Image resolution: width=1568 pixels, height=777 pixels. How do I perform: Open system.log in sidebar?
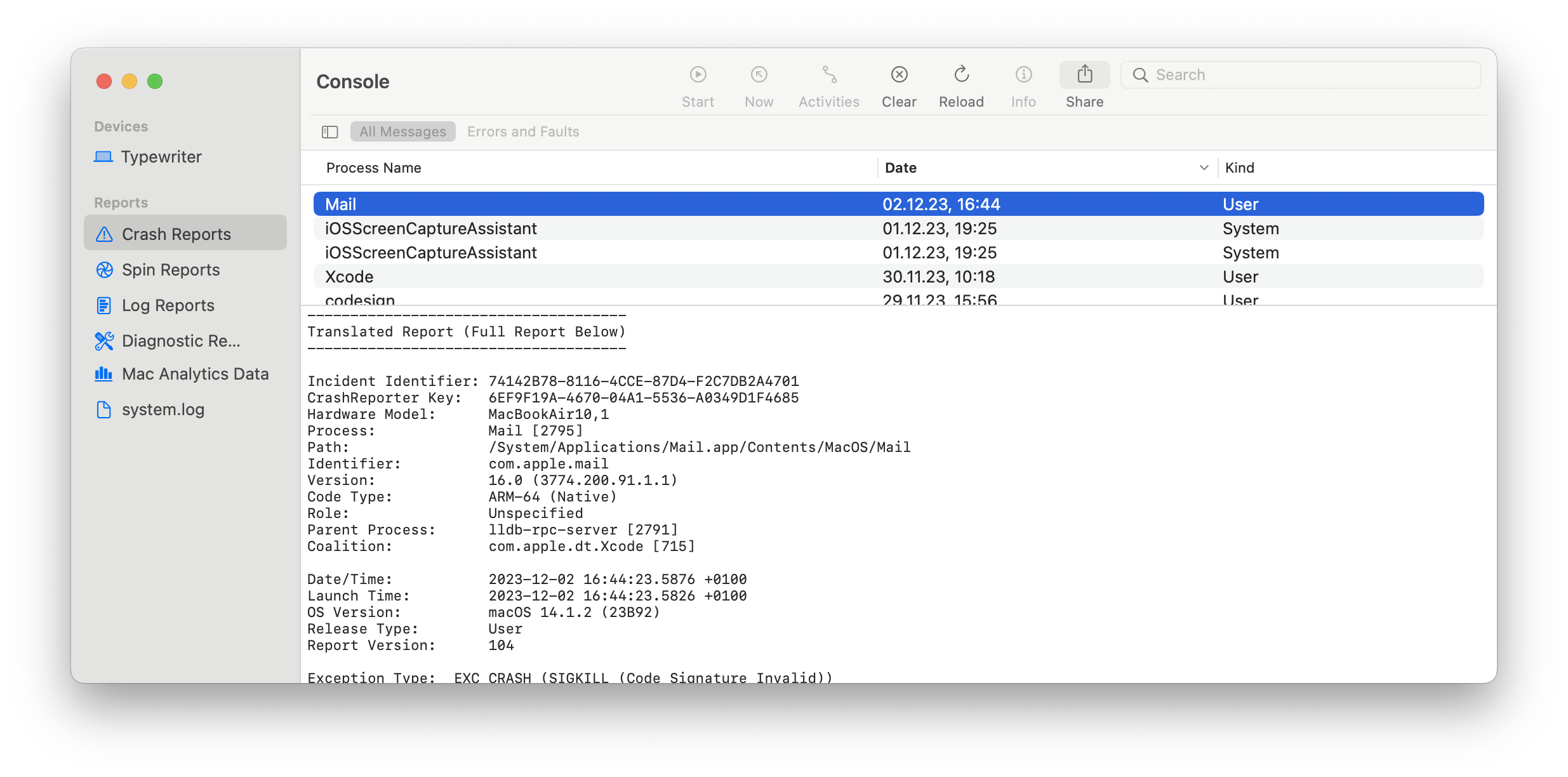pyautogui.click(x=163, y=410)
